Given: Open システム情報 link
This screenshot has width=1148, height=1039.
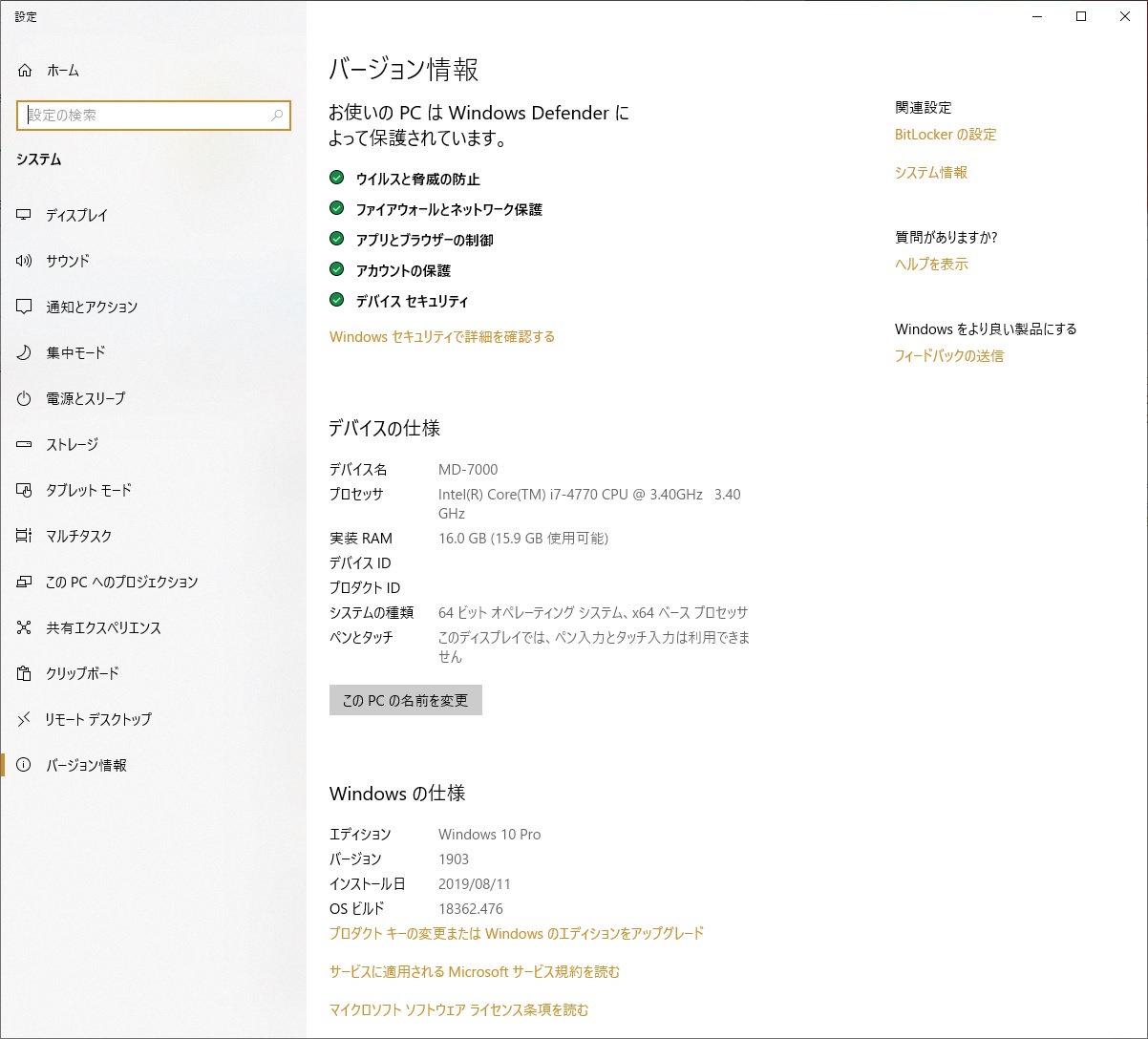Looking at the screenshot, I should tap(931, 173).
